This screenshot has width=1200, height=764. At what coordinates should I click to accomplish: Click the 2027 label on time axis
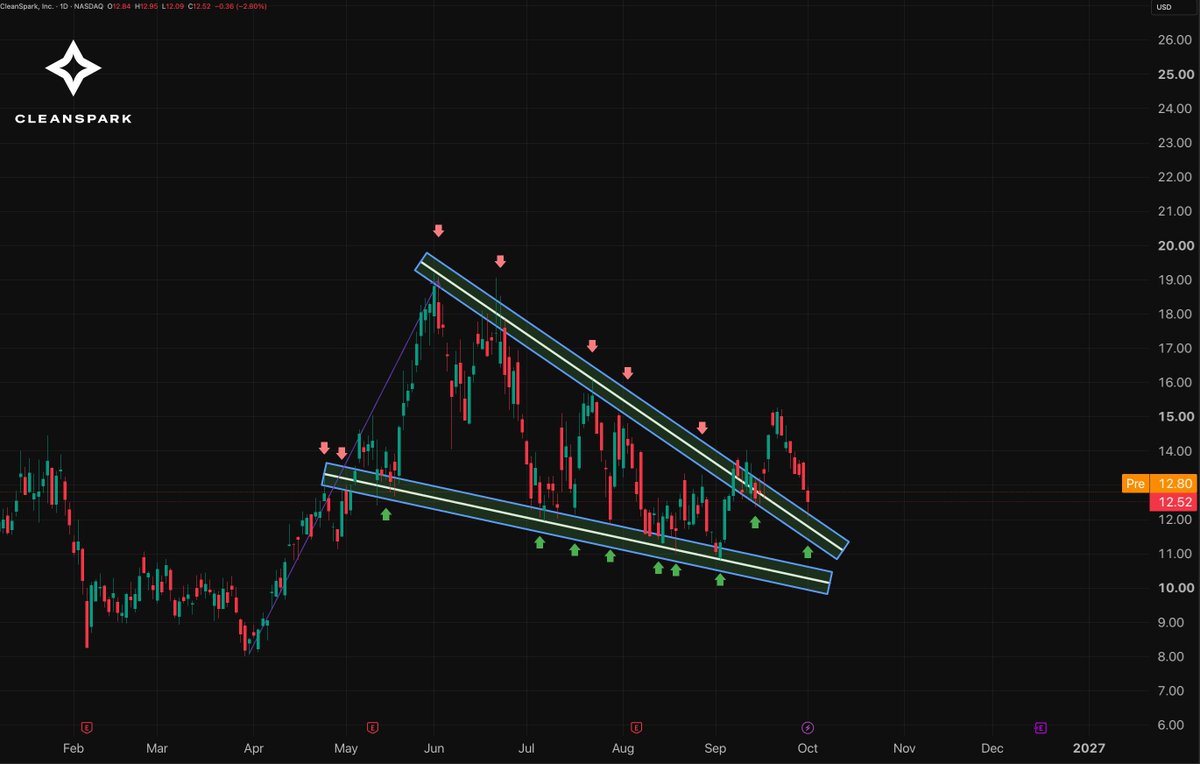[1088, 748]
